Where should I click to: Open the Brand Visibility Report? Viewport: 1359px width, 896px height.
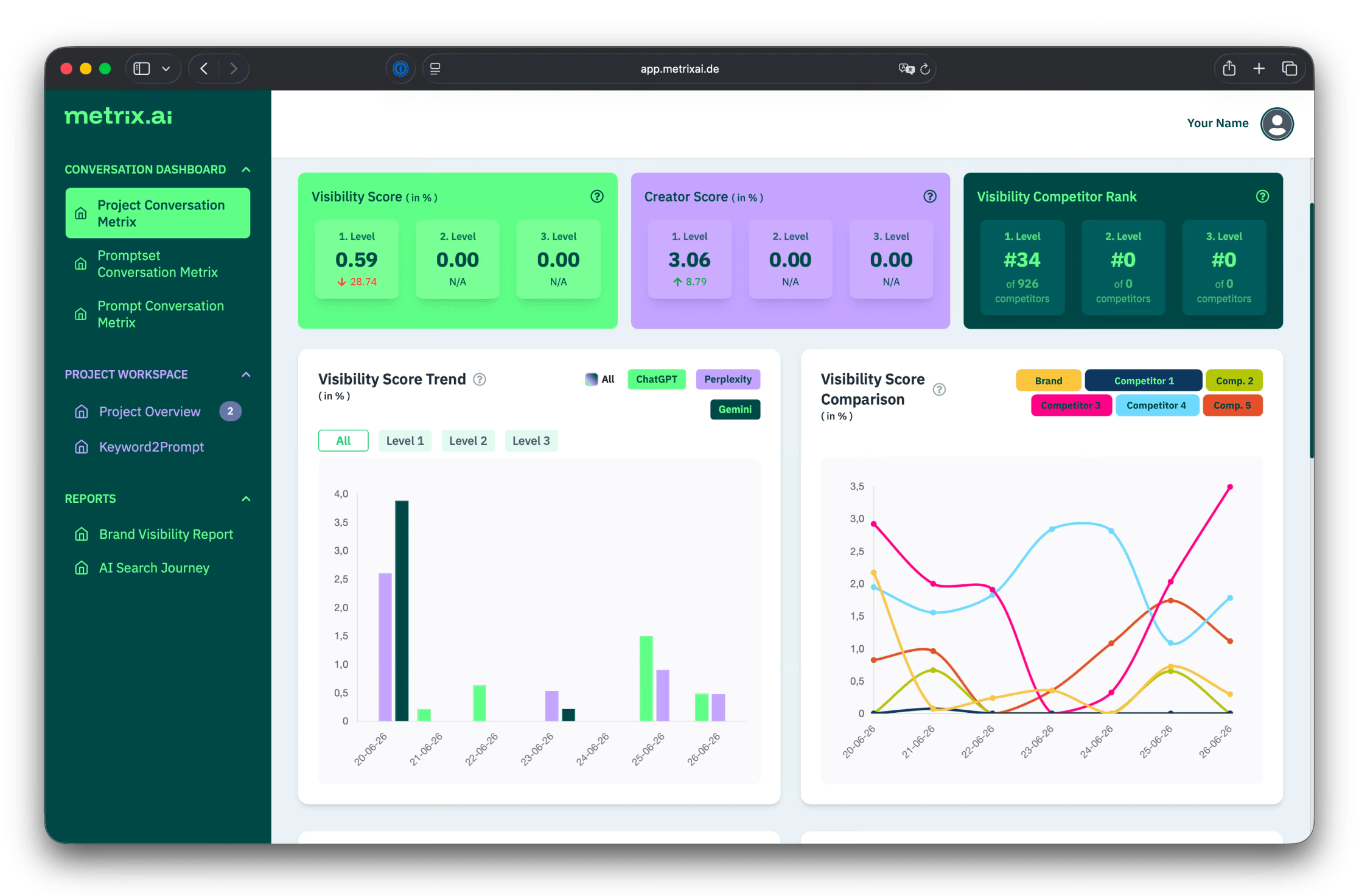[166, 534]
